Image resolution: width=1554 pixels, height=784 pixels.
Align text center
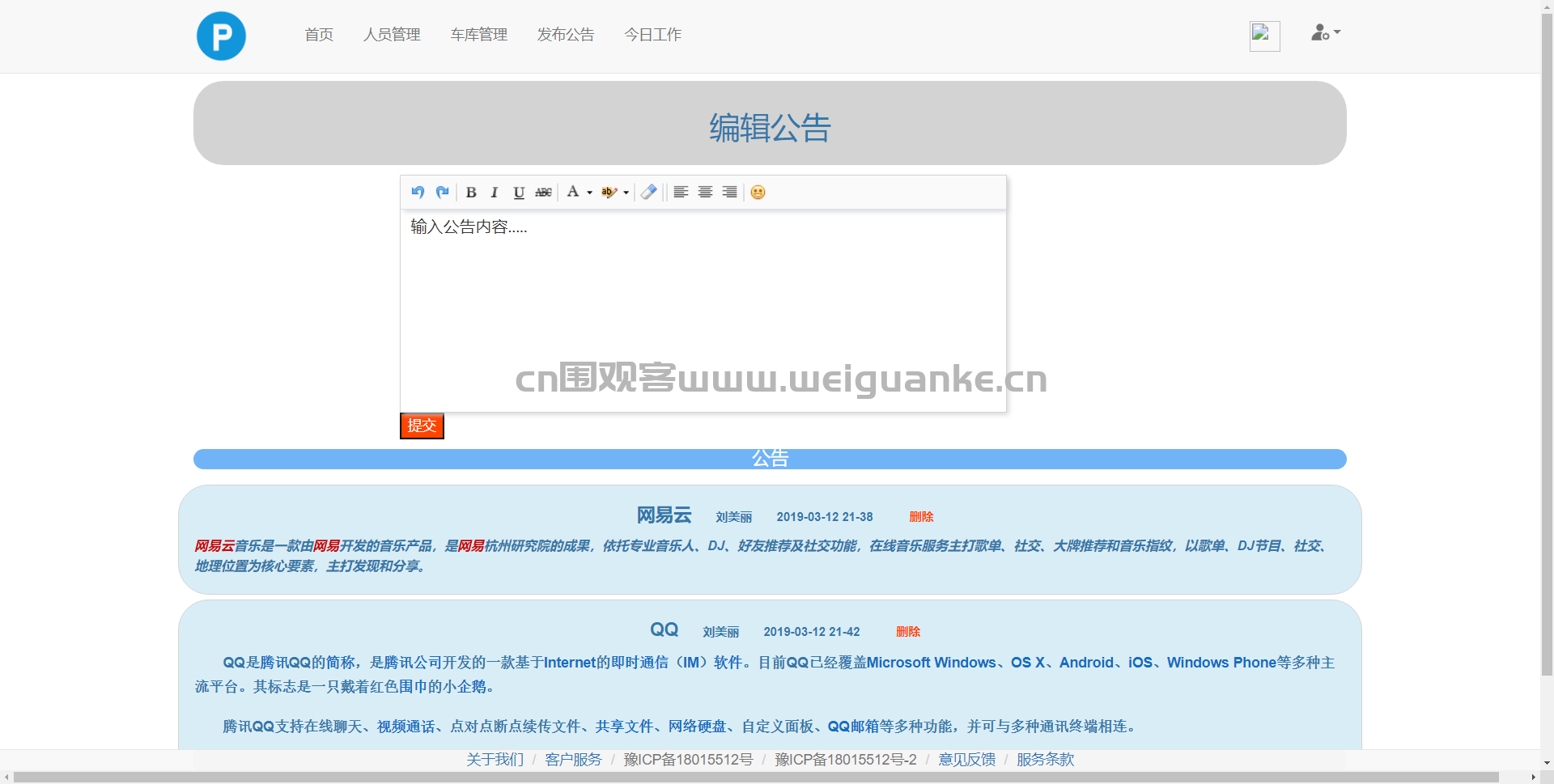click(705, 192)
